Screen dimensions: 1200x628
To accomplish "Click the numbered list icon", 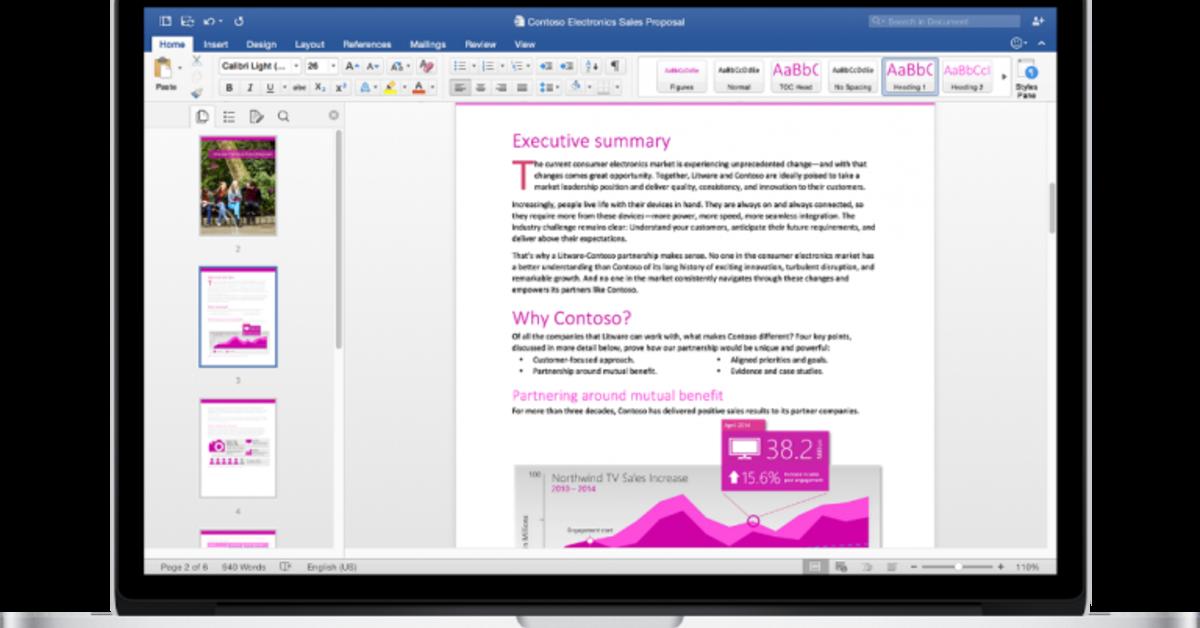I will click(x=487, y=66).
